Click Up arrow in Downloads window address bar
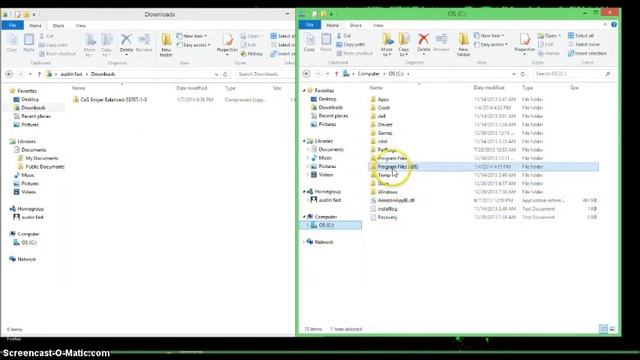This screenshot has height=360, width=640. [40, 74]
